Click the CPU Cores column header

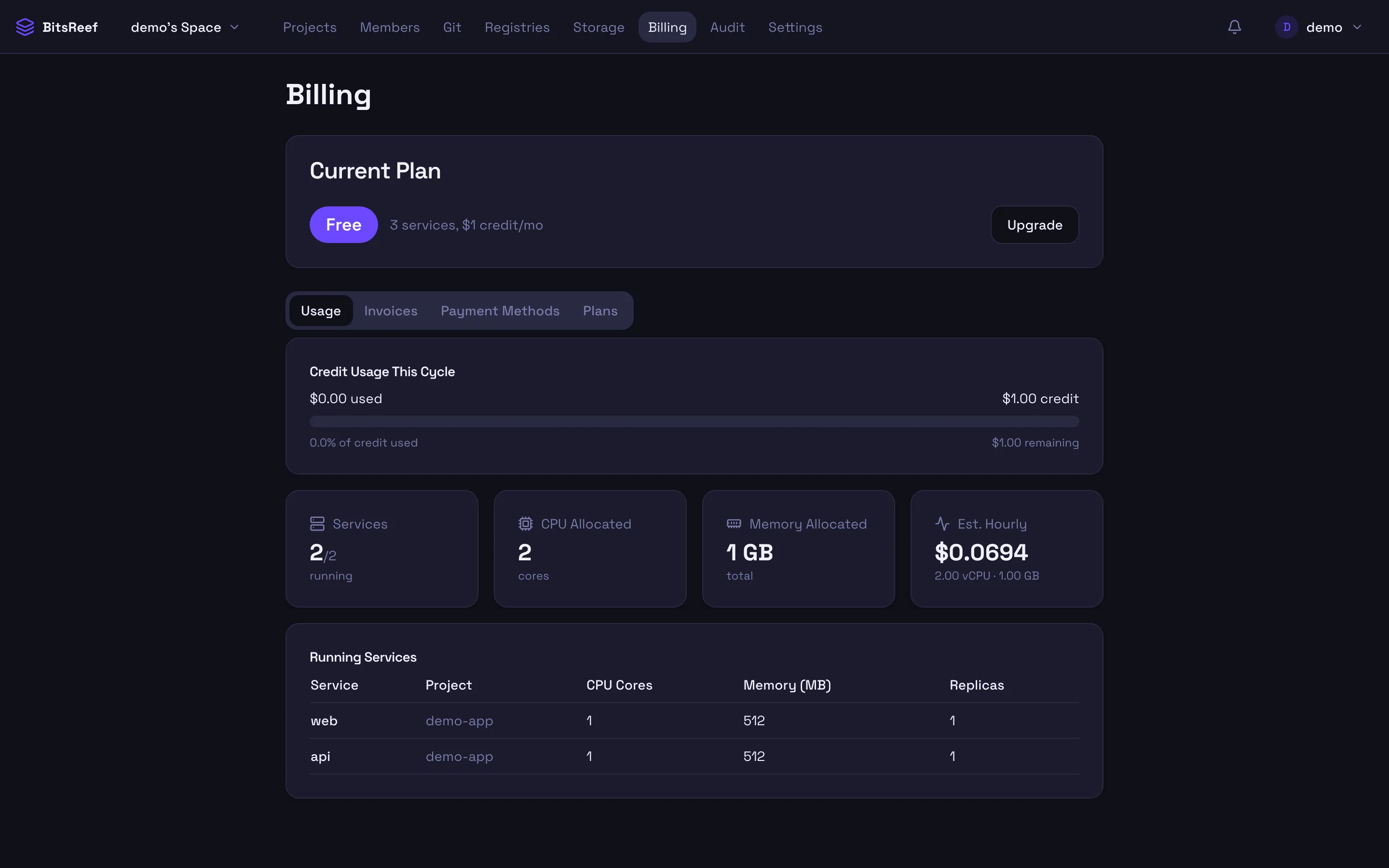pyautogui.click(x=619, y=685)
